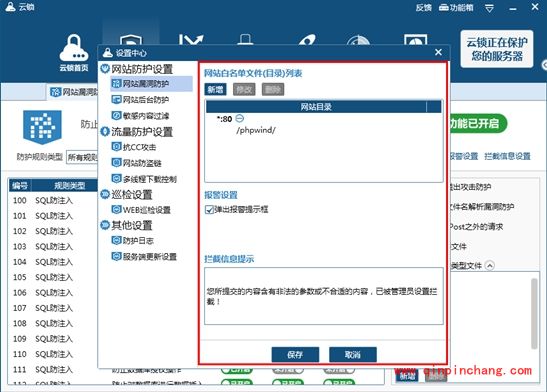Select rule row 107 SQL防注入
This screenshot has width=547, height=392.
click(x=54, y=308)
